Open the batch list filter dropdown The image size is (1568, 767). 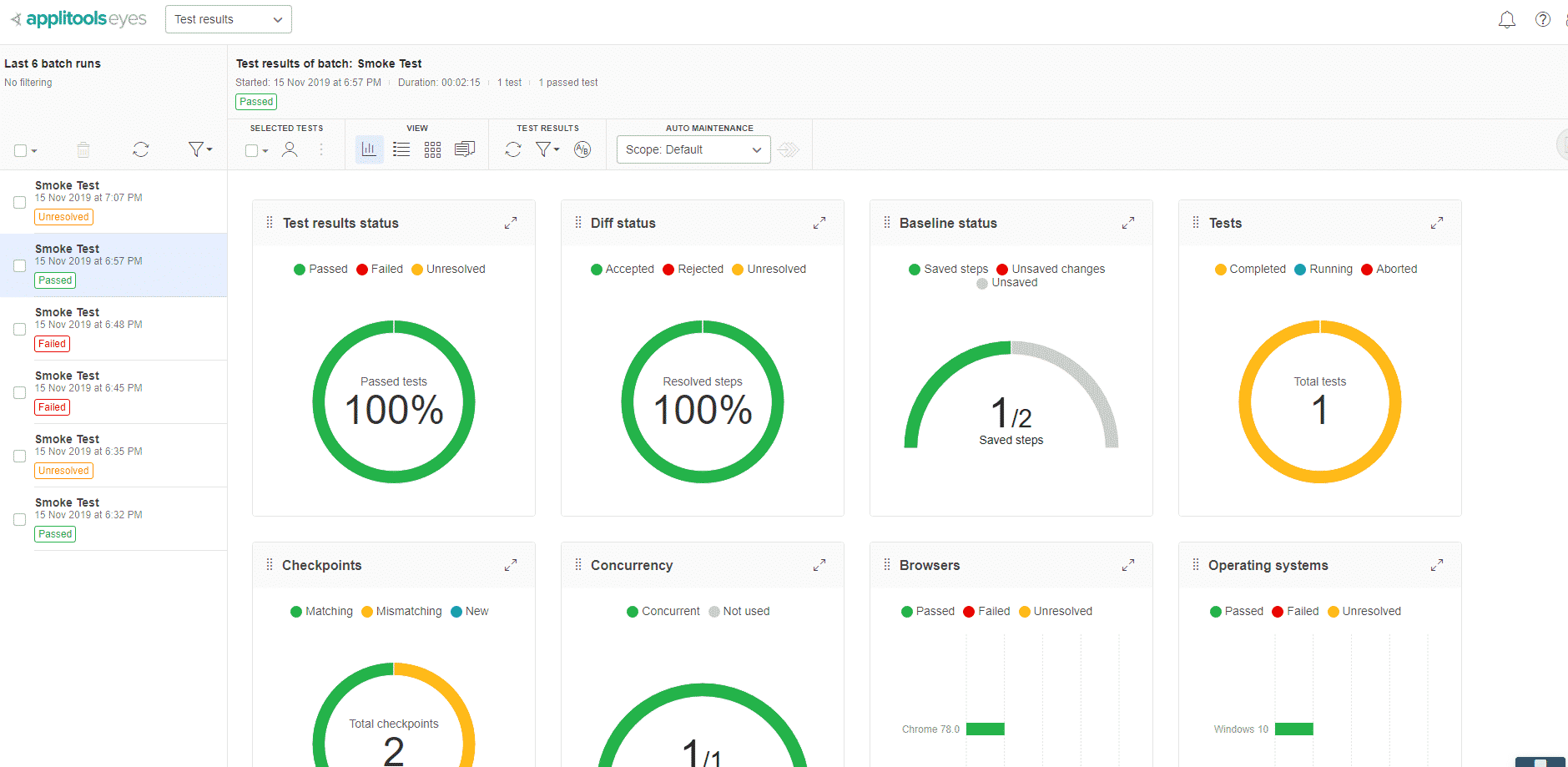pyautogui.click(x=199, y=149)
